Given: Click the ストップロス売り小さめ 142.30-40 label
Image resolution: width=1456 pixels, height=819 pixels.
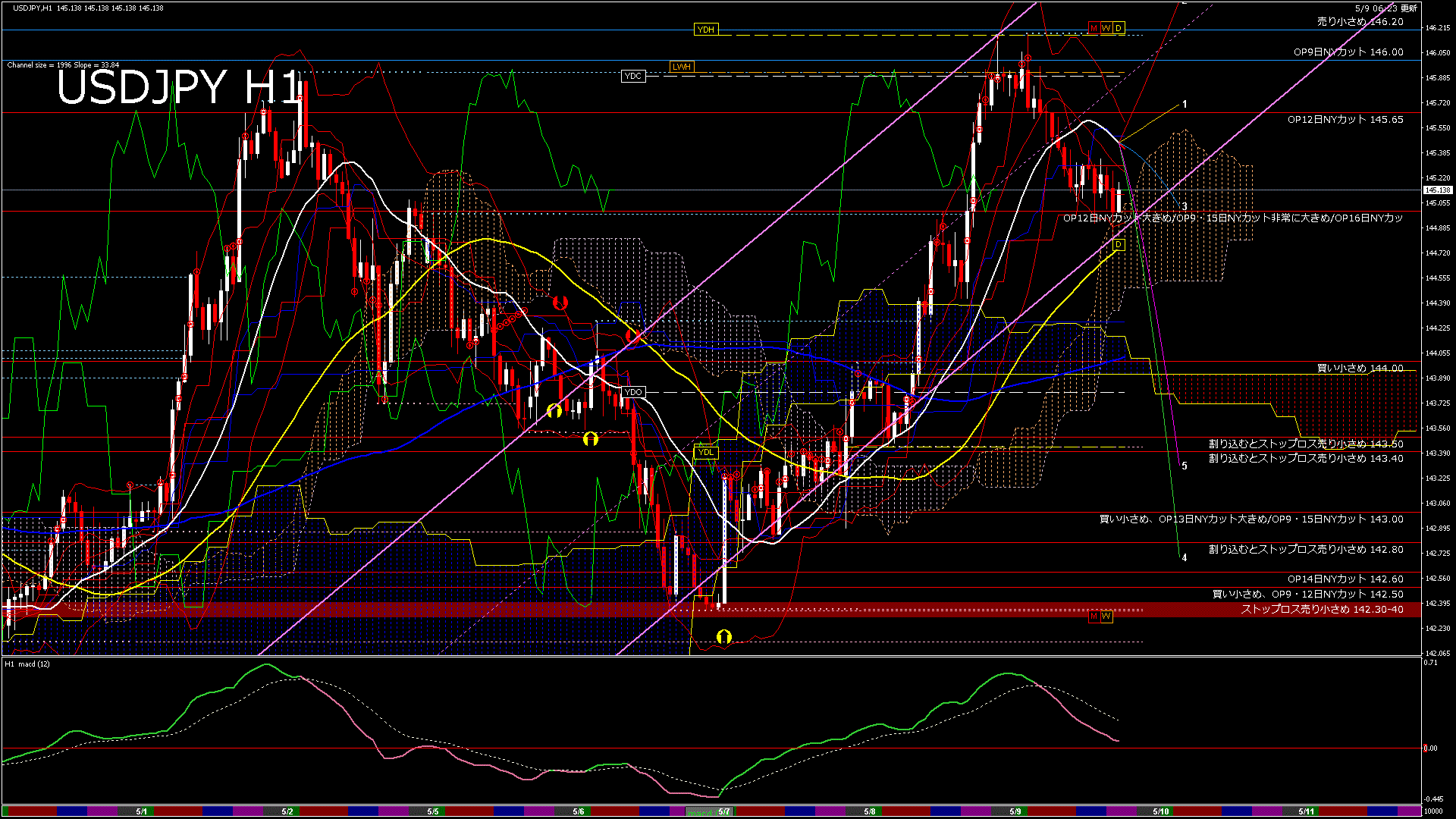Looking at the screenshot, I should click(1321, 610).
